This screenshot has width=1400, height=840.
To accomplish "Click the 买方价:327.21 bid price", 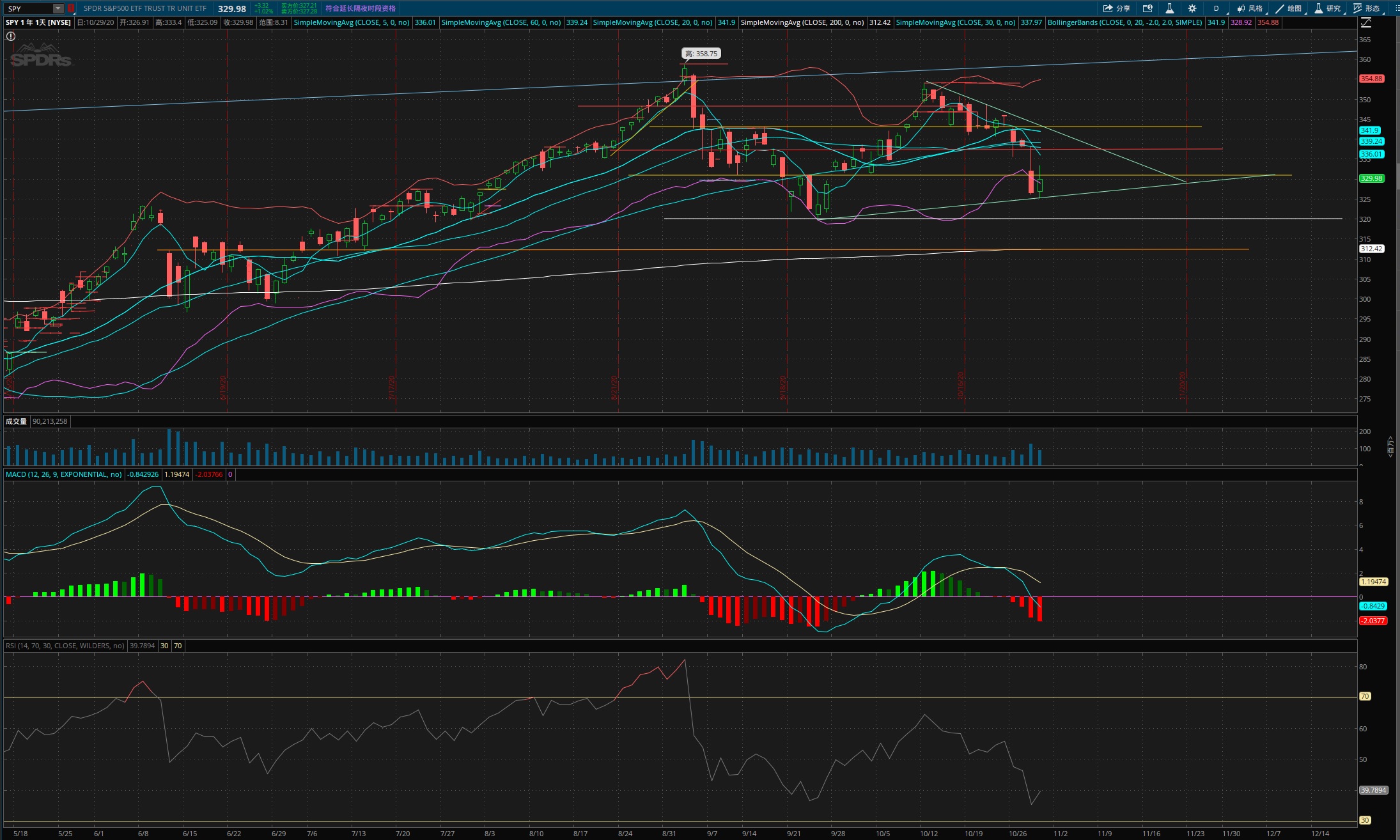I will pos(299,6).
